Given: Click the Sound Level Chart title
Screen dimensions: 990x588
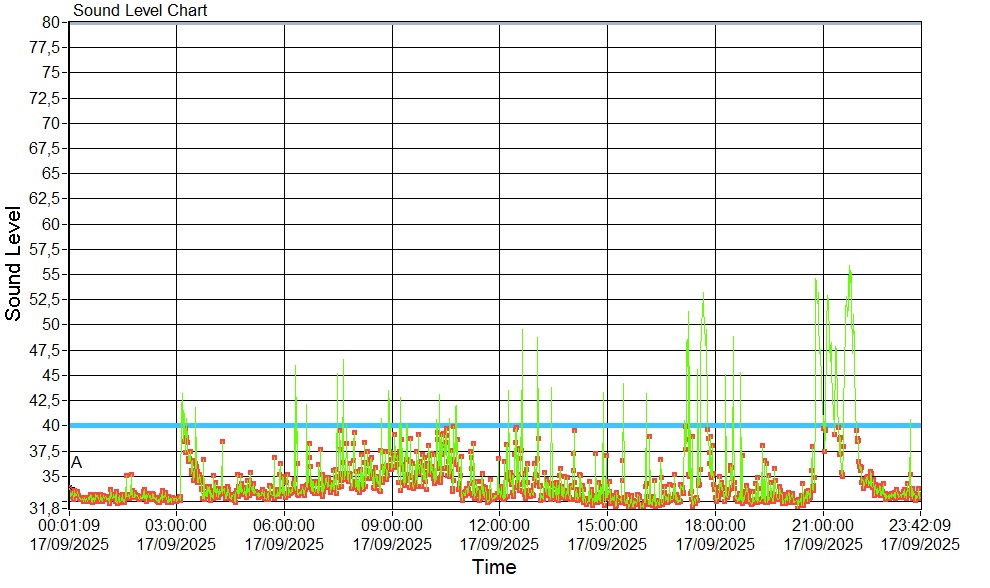Looking at the screenshot, I should click(140, 11).
